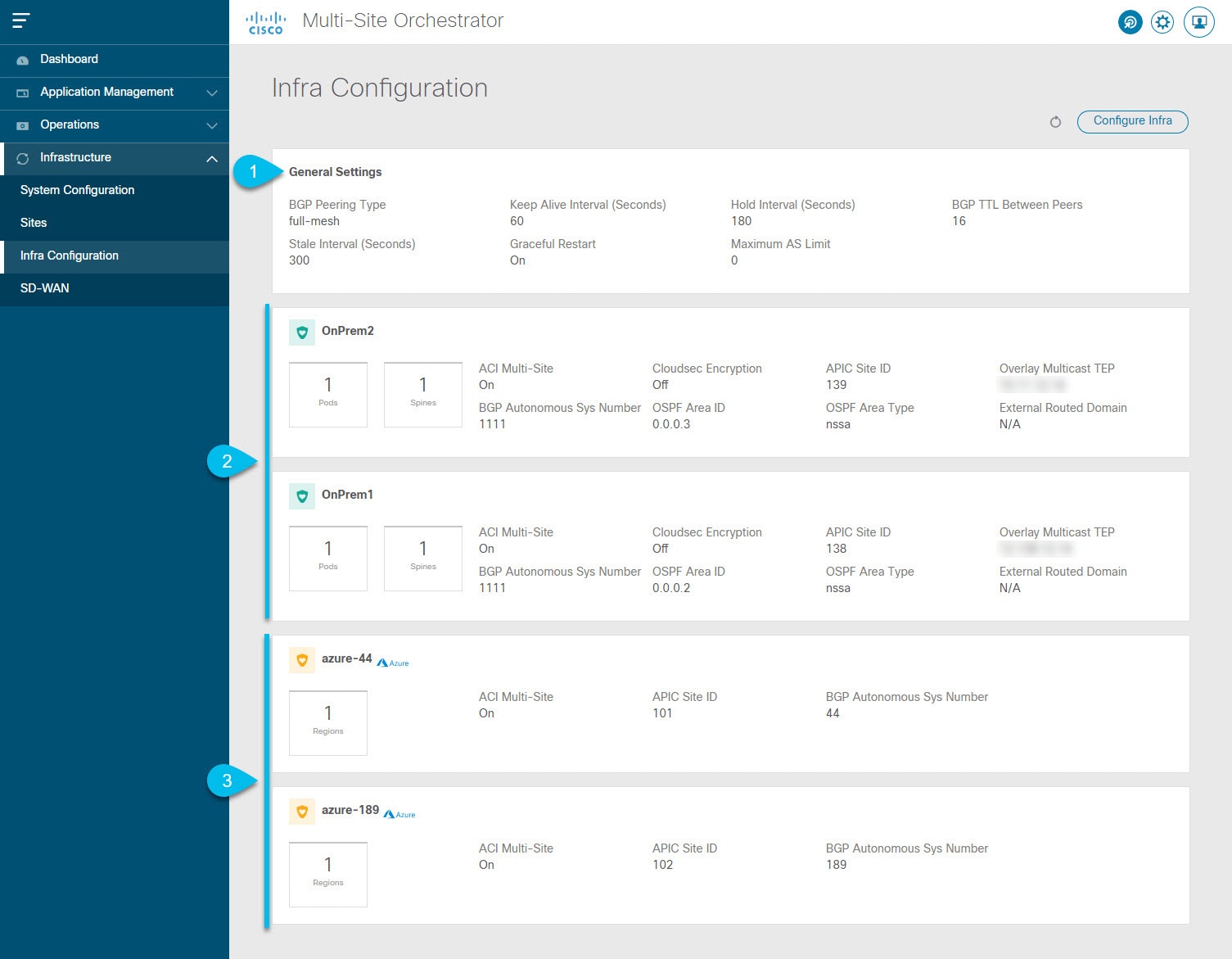Click the Infra Configuration page heading
This screenshot has height=959, width=1232.
click(380, 88)
